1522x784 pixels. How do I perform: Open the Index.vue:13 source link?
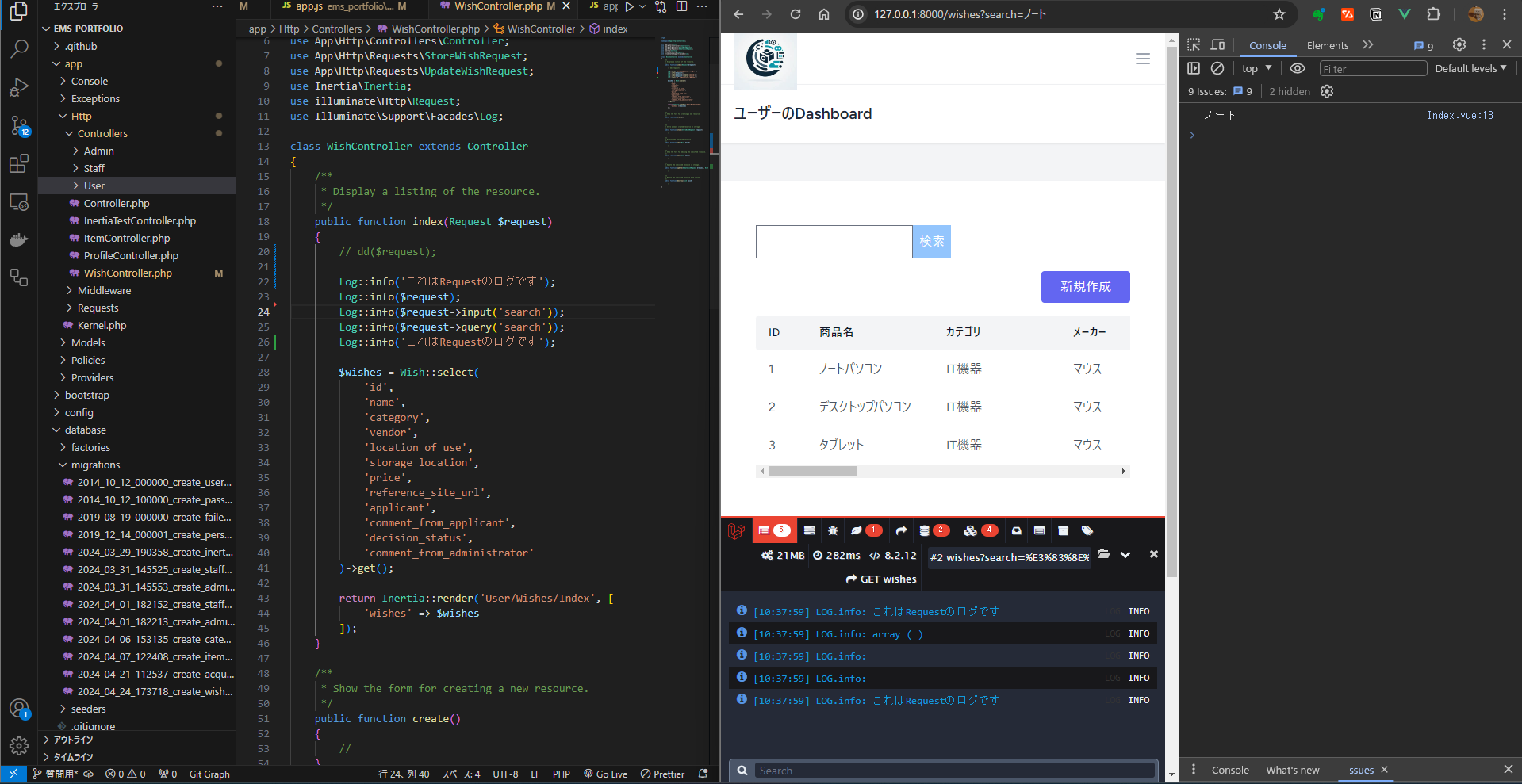tap(1459, 116)
